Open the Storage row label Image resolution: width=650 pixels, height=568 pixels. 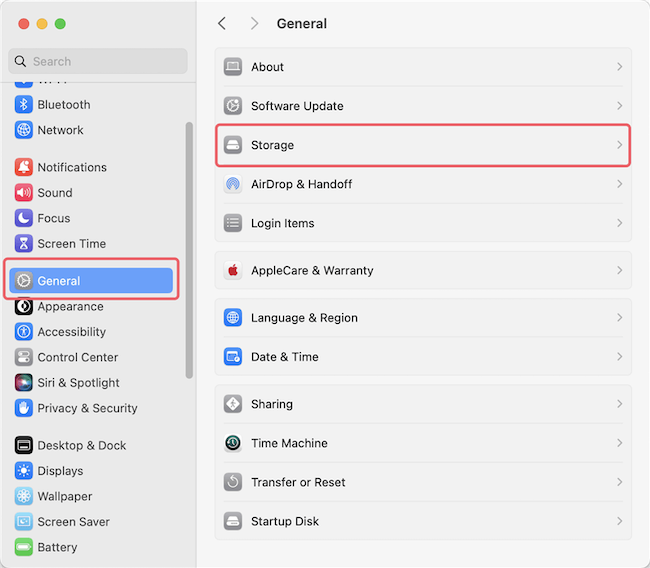pos(272,145)
